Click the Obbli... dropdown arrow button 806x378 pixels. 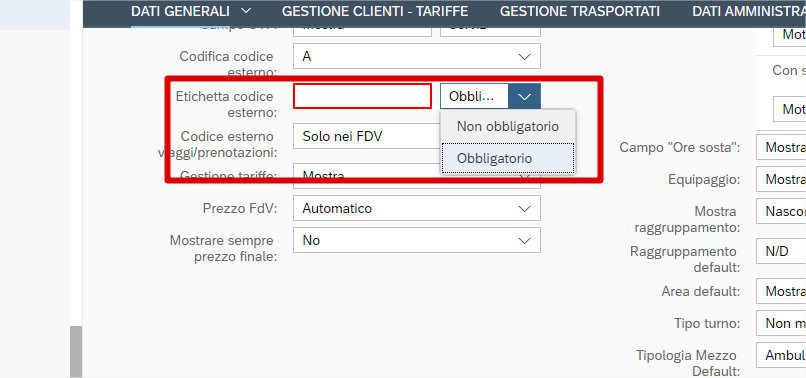tap(524, 96)
